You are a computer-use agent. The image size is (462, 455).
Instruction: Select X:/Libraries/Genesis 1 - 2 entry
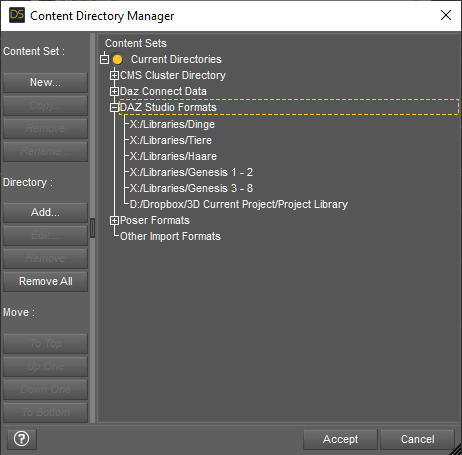(191, 172)
